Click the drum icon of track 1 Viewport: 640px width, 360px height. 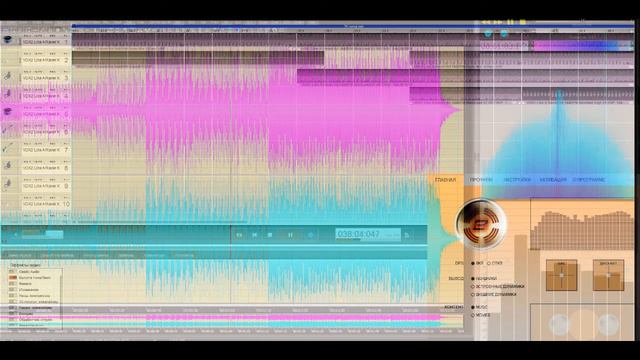click(8, 40)
